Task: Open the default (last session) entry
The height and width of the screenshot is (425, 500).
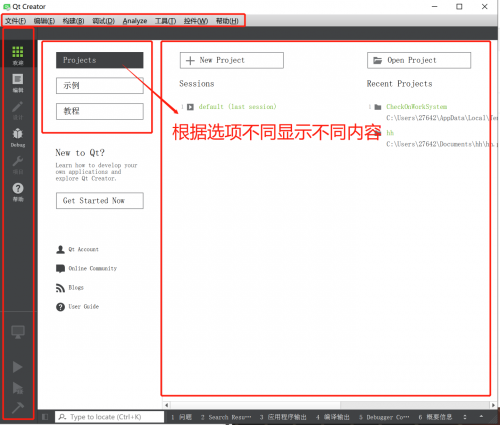Action: (237, 107)
